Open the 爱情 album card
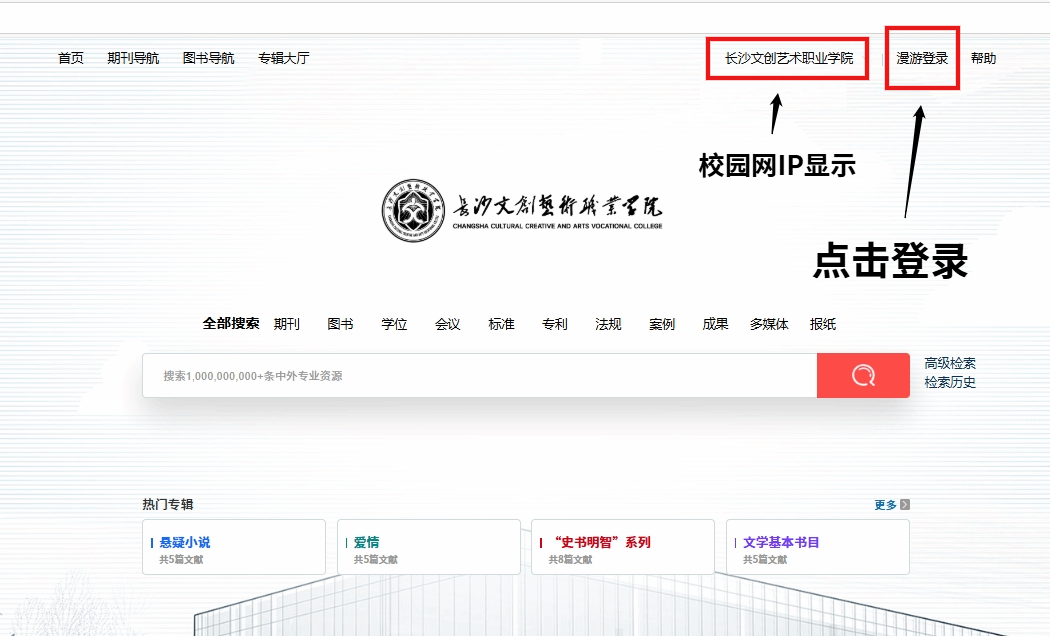Viewport: 1050px width, 636px height. (429, 547)
